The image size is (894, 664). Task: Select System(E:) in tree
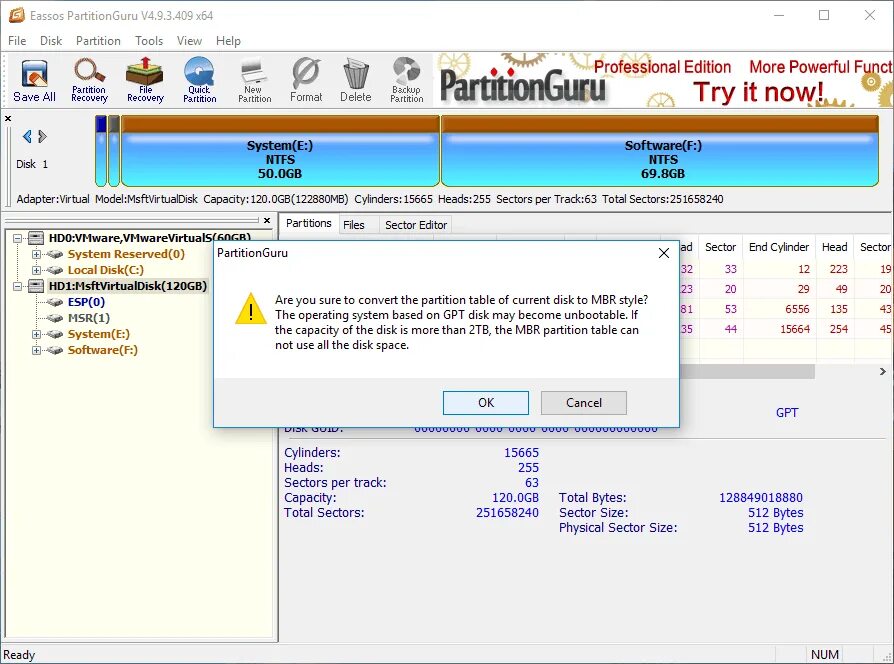(x=99, y=334)
